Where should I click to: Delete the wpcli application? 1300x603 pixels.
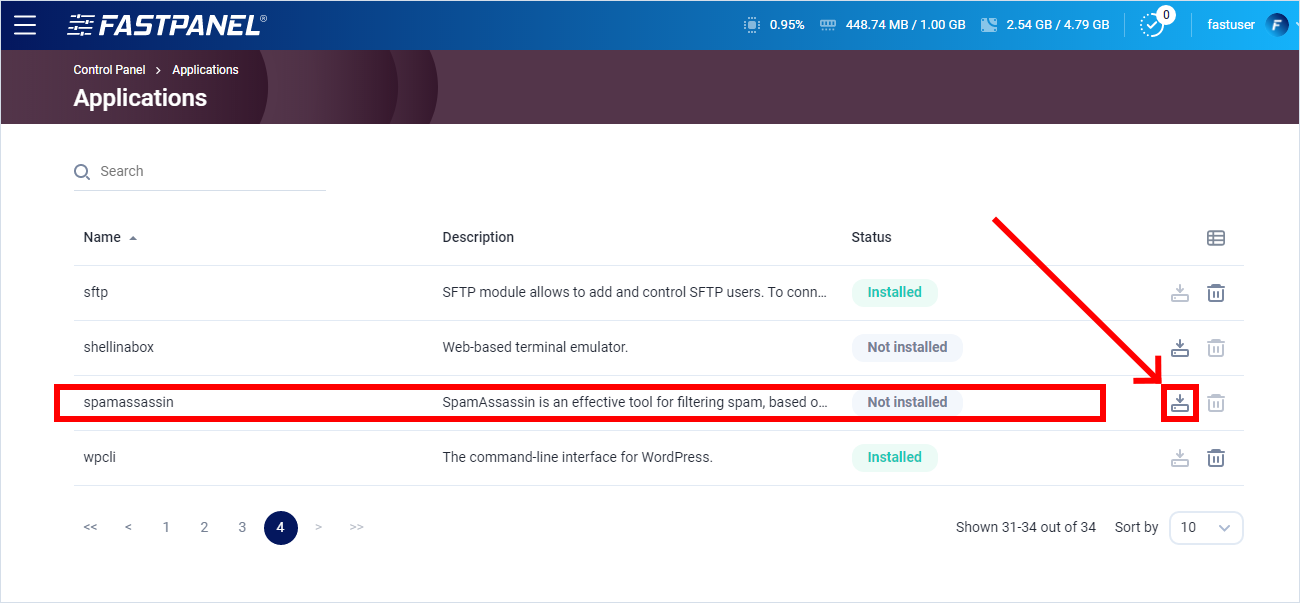coord(1216,458)
